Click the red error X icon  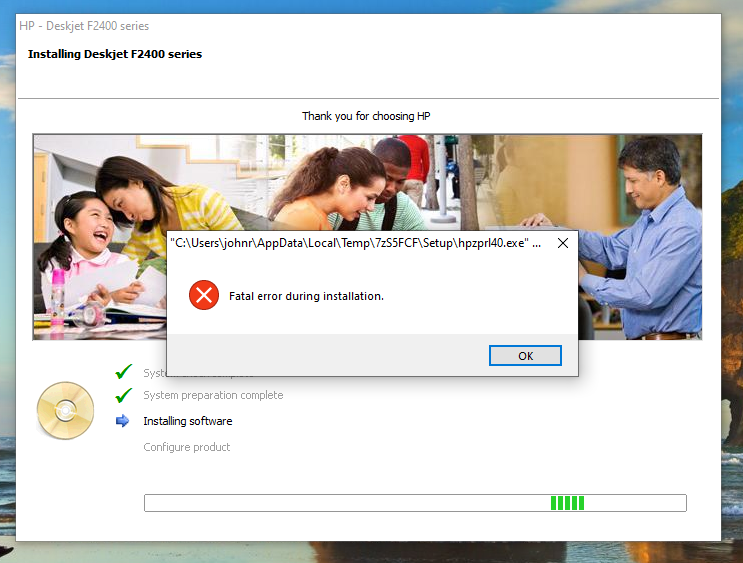click(x=204, y=295)
